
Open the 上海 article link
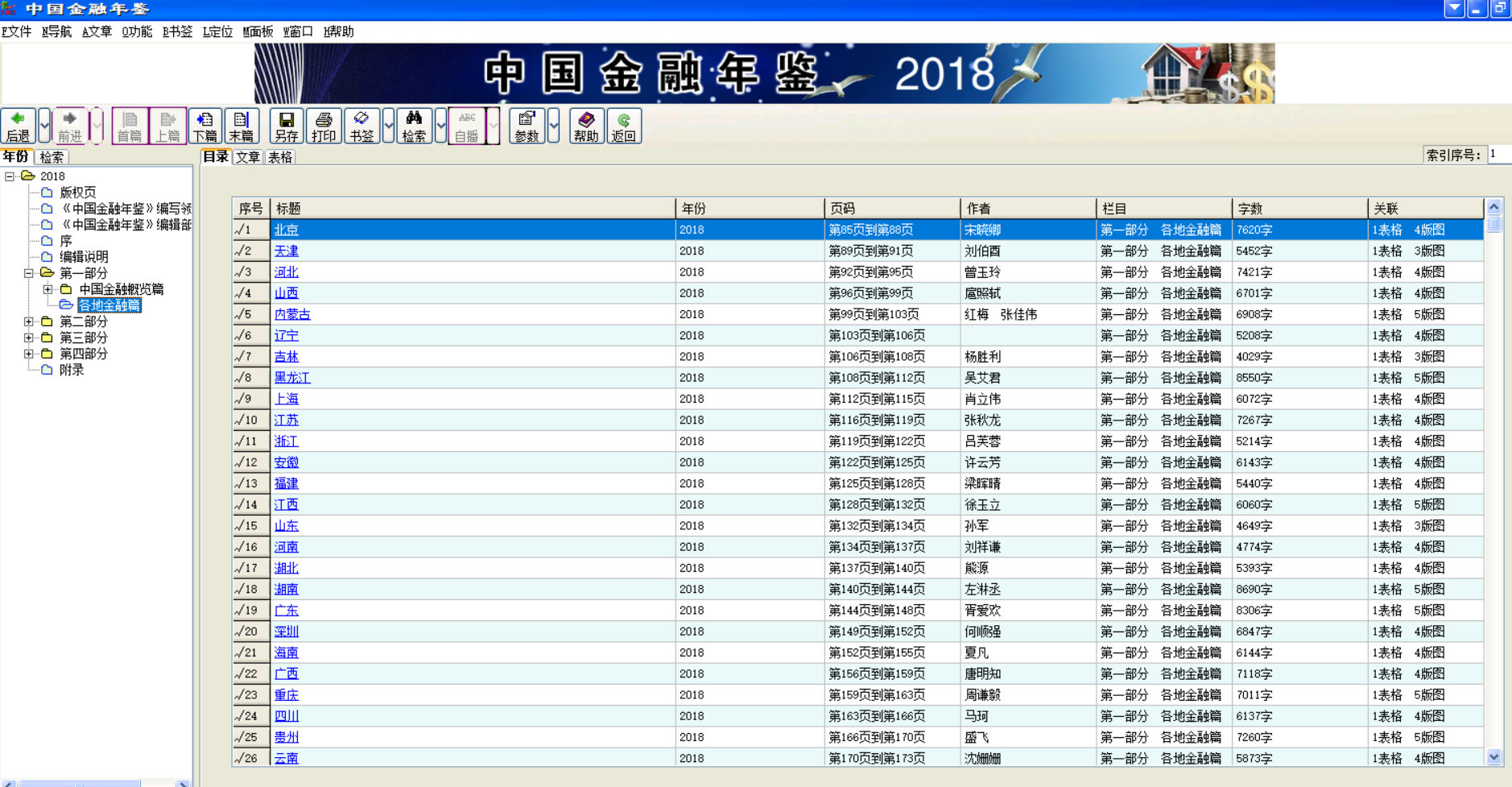point(287,399)
